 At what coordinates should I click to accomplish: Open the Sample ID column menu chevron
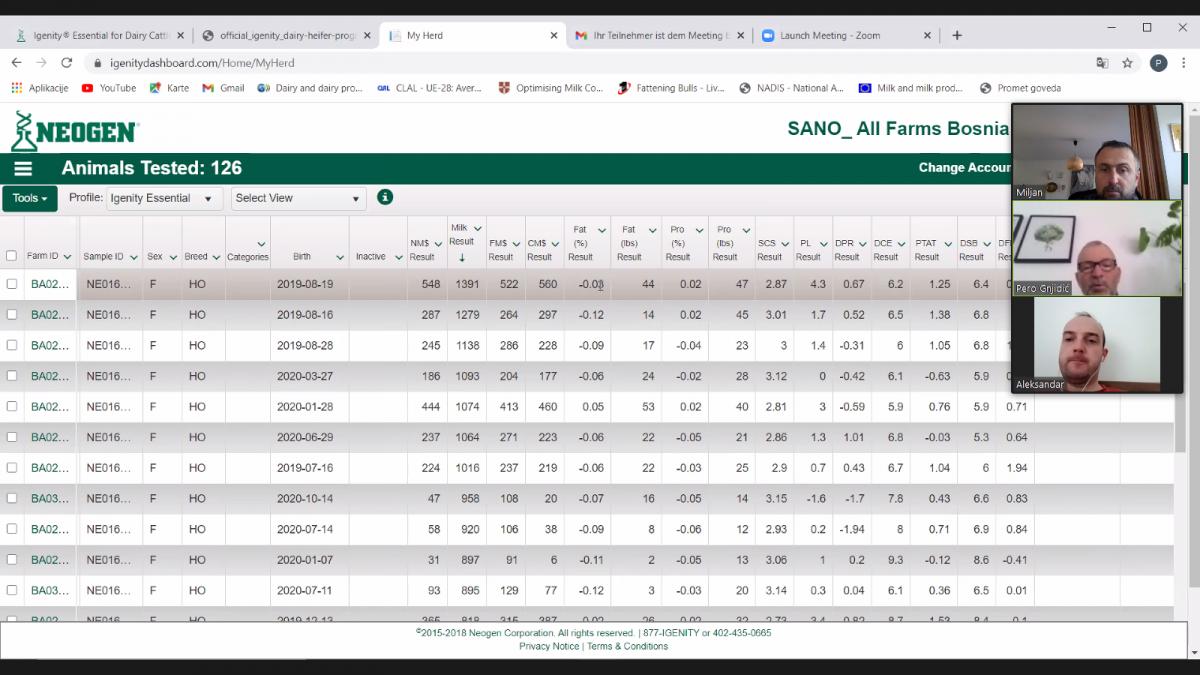[133, 257]
